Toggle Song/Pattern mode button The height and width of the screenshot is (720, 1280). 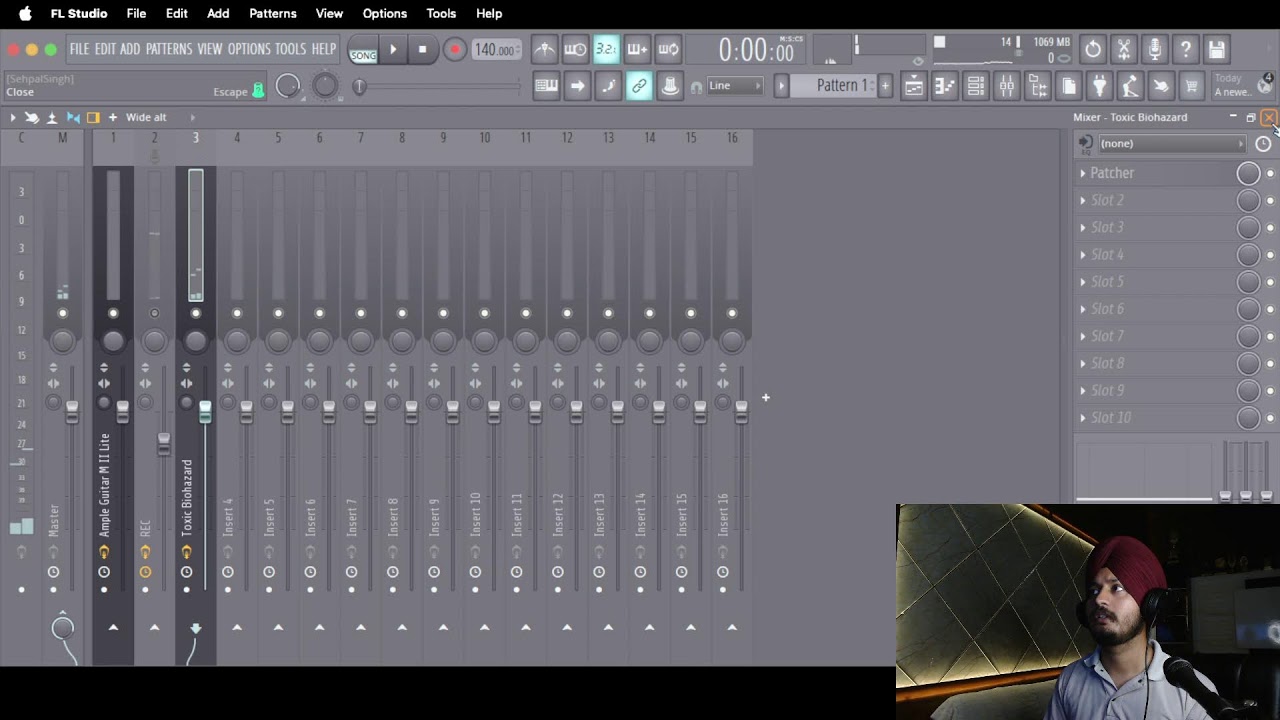click(363, 50)
